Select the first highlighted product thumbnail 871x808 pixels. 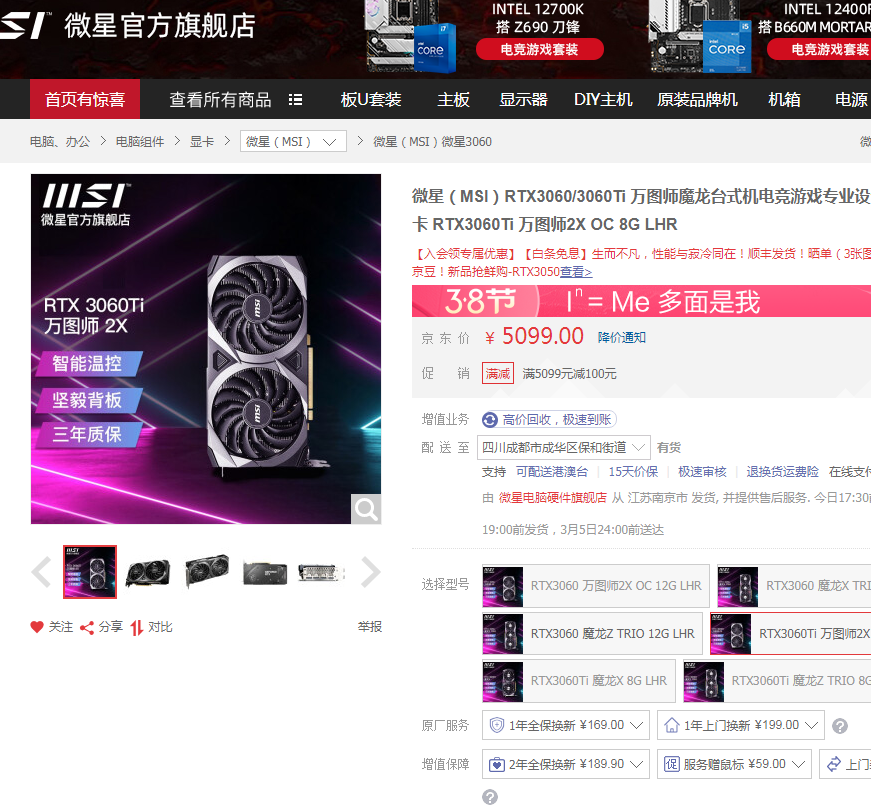(x=90, y=572)
